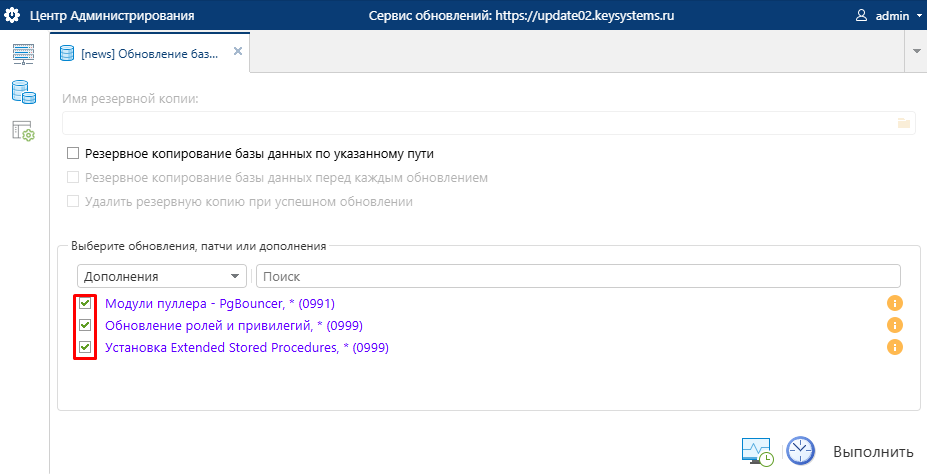Click the Имя резервной копии label
927x474 pixels.
(131, 99)
